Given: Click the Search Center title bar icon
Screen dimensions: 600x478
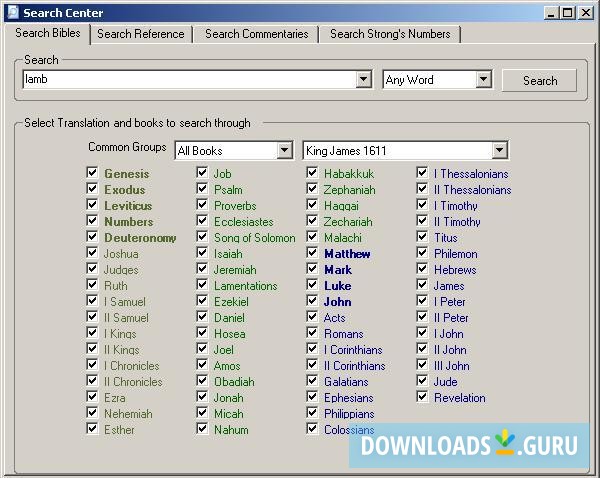Looking at the screenshot, I should [13, 12].
